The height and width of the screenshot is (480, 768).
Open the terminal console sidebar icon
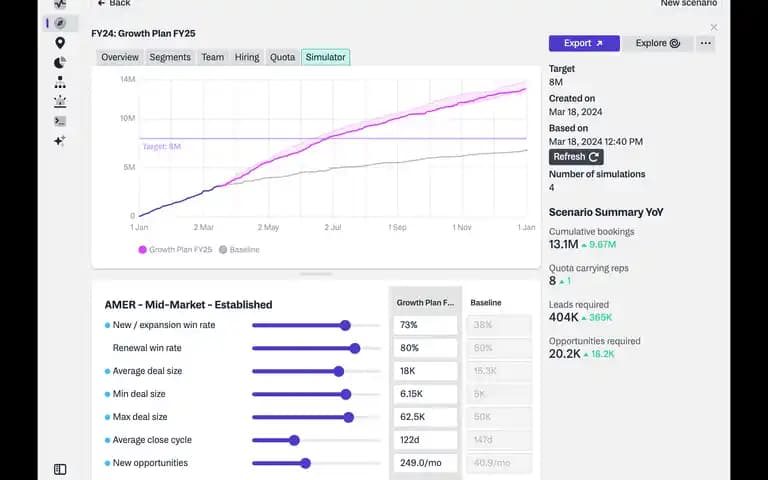60,121
